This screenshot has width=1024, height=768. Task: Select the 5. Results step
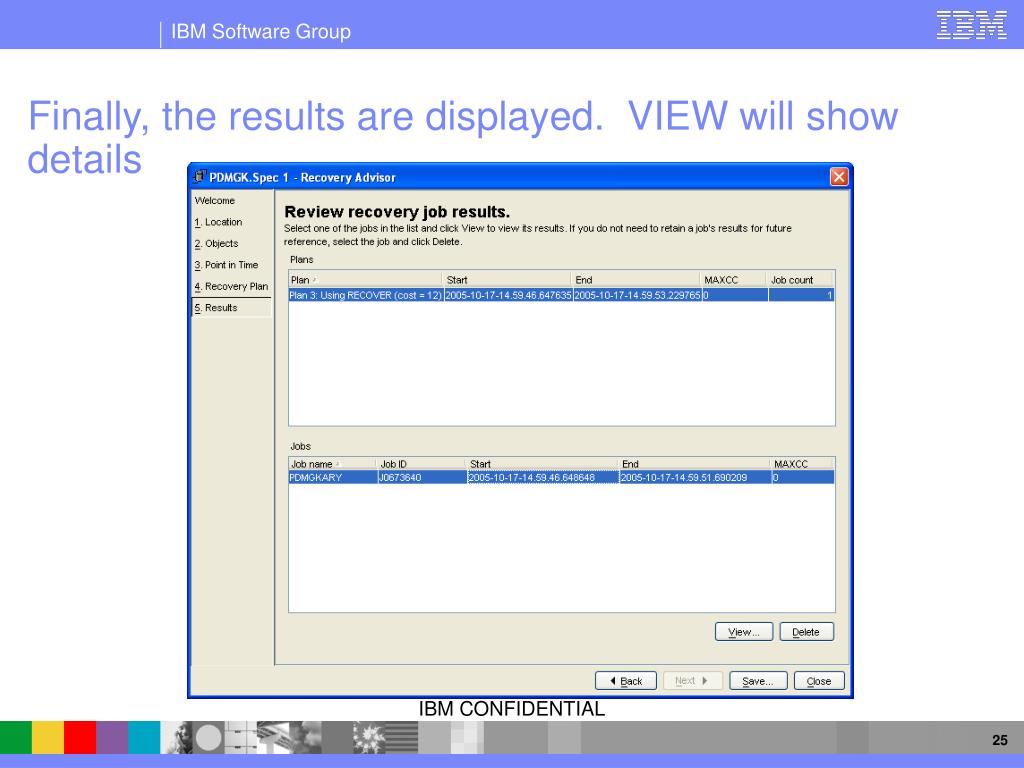pyautogui.click(x=231, y=308)
